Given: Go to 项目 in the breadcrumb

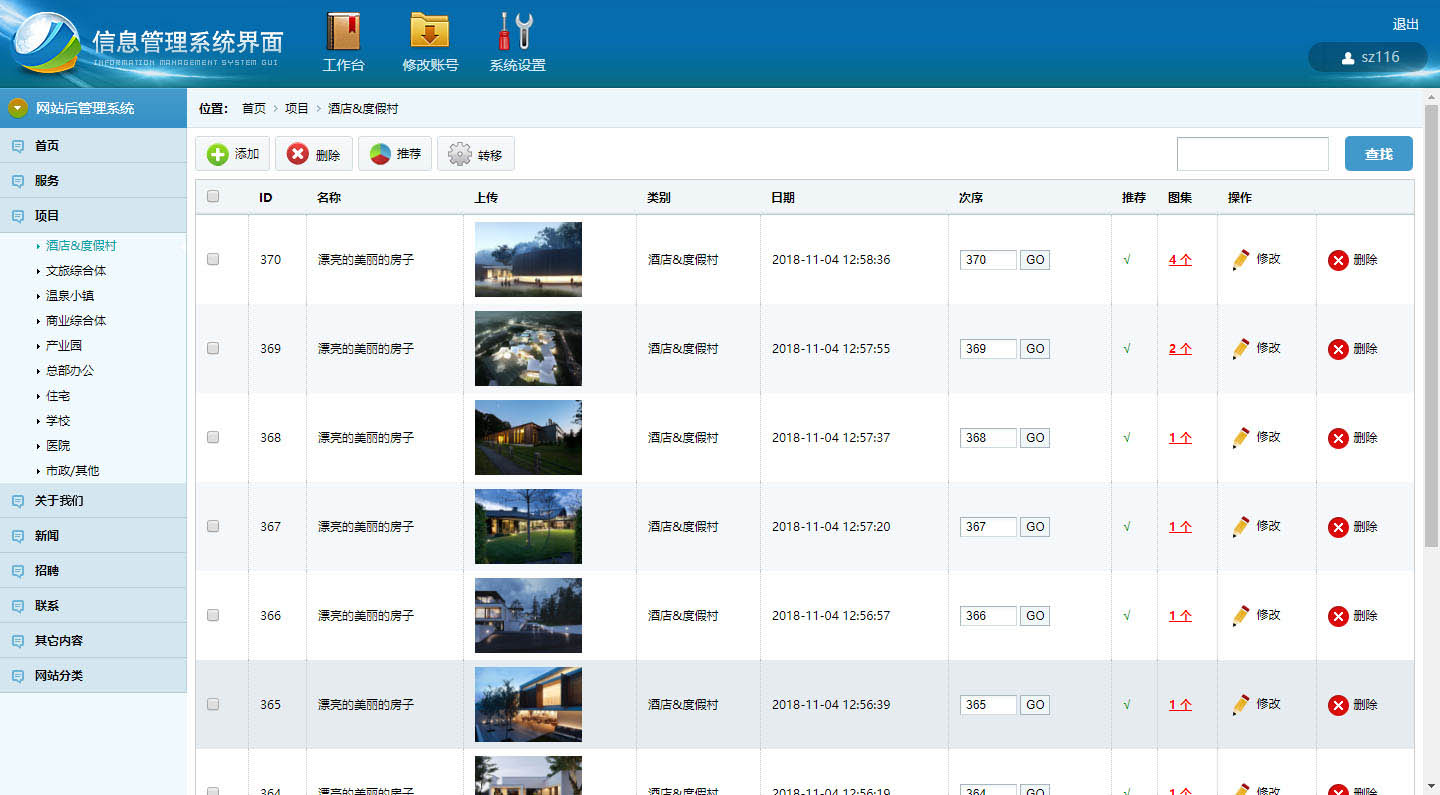Looking at the screenshot, I should coord(297,108).
